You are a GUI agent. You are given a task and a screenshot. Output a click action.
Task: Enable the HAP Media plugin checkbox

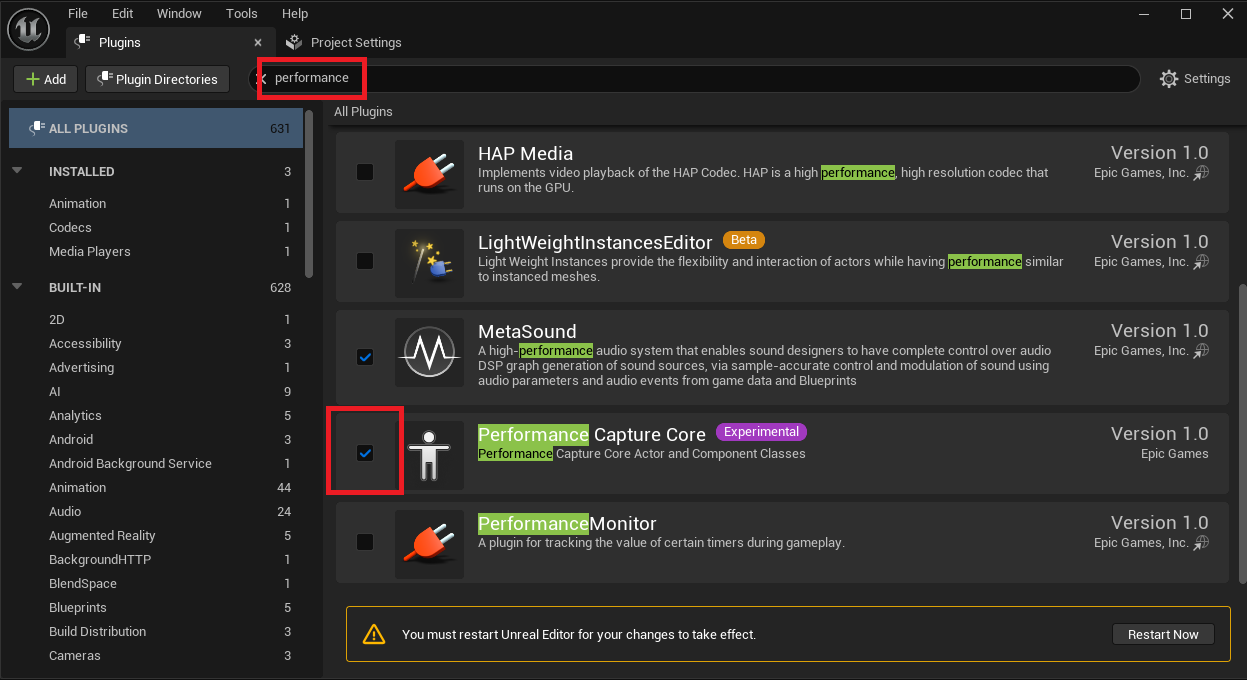[x=365, y=173]
